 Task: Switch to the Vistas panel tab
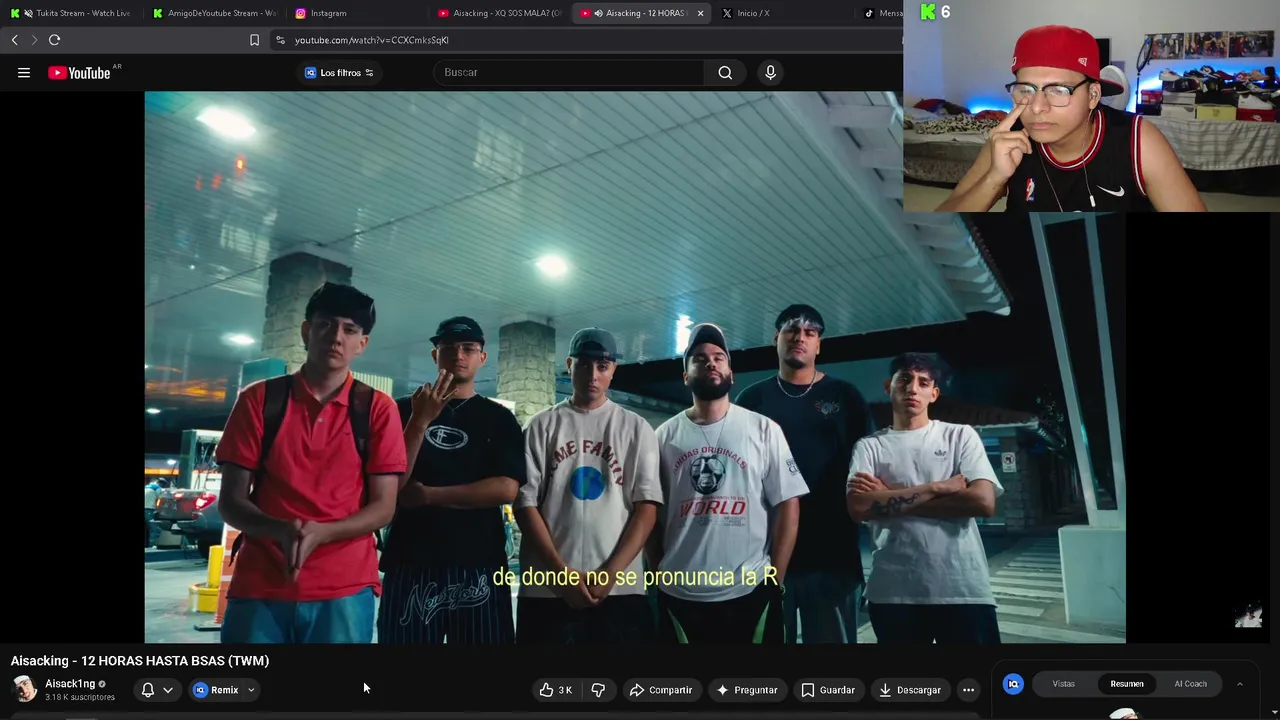(1063, 684)
